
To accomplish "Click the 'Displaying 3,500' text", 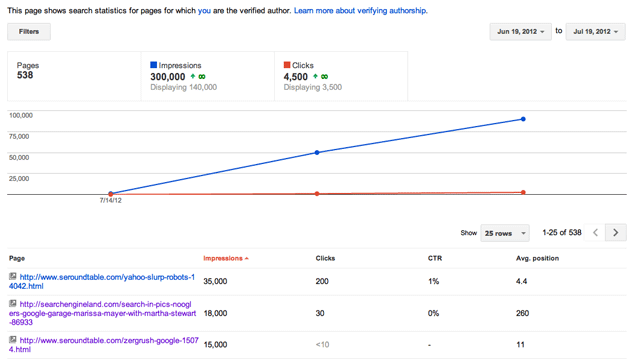I will [313, 87].
